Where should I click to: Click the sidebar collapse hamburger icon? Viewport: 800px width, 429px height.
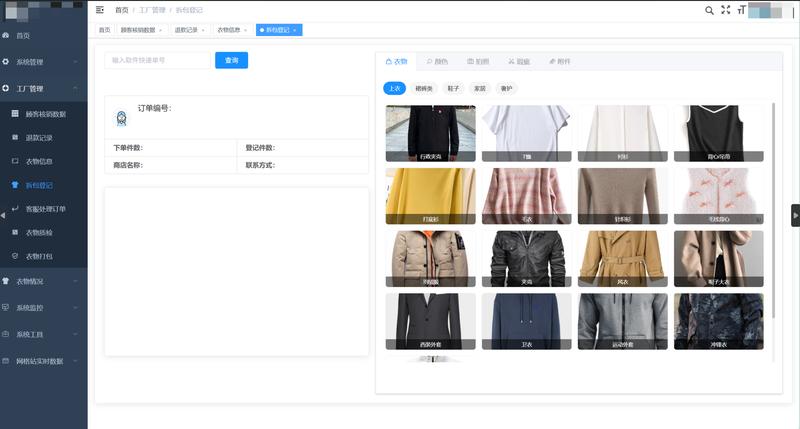tap(100, 10)
